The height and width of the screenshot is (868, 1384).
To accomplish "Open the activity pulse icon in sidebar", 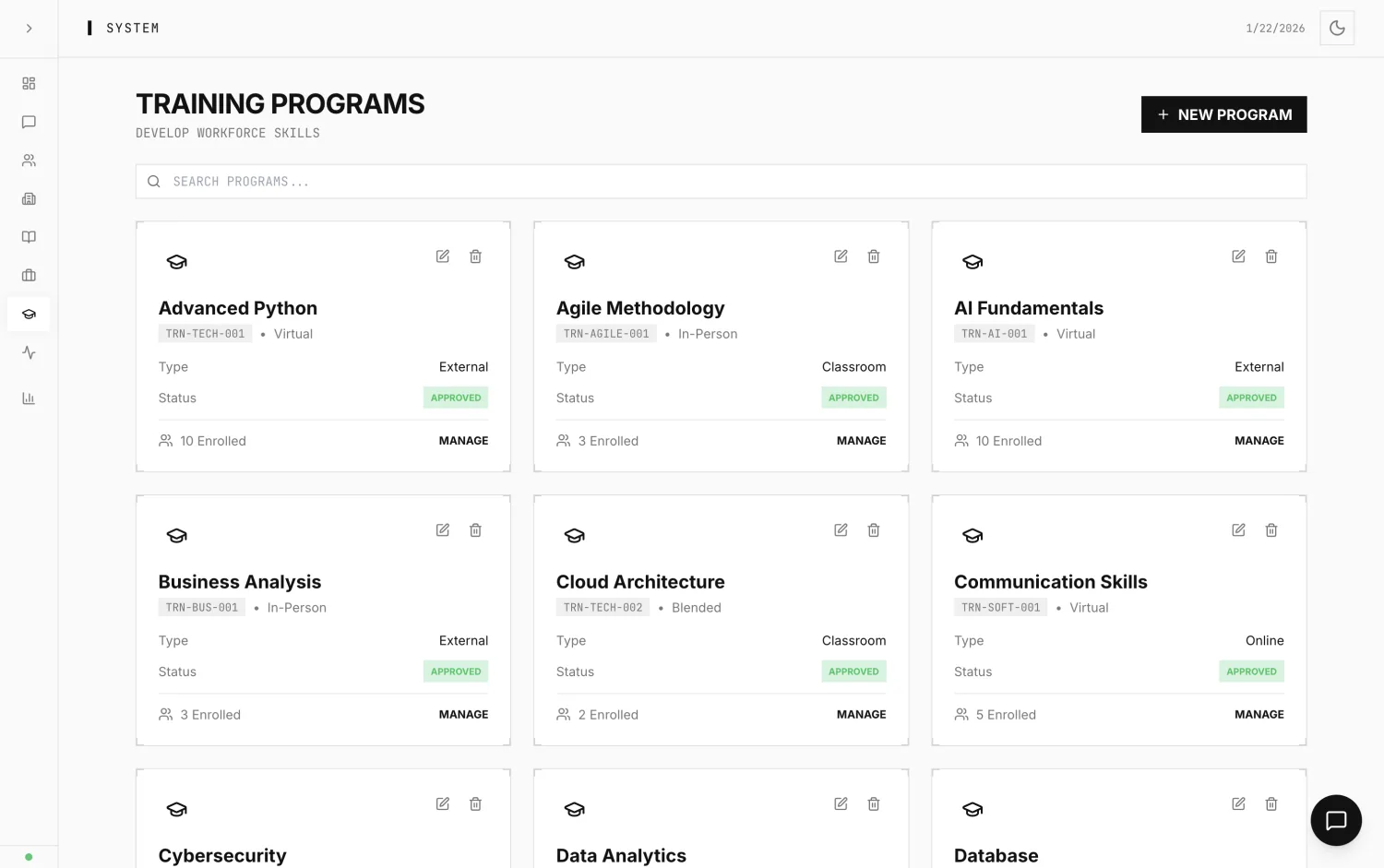I will [29, 352].
